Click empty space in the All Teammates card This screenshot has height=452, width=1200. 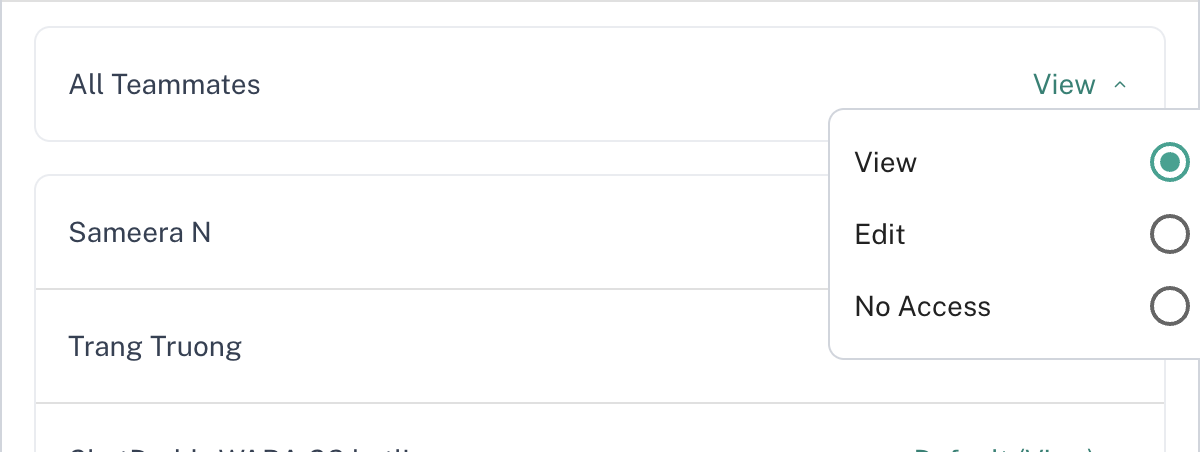(x=600, y=85)
